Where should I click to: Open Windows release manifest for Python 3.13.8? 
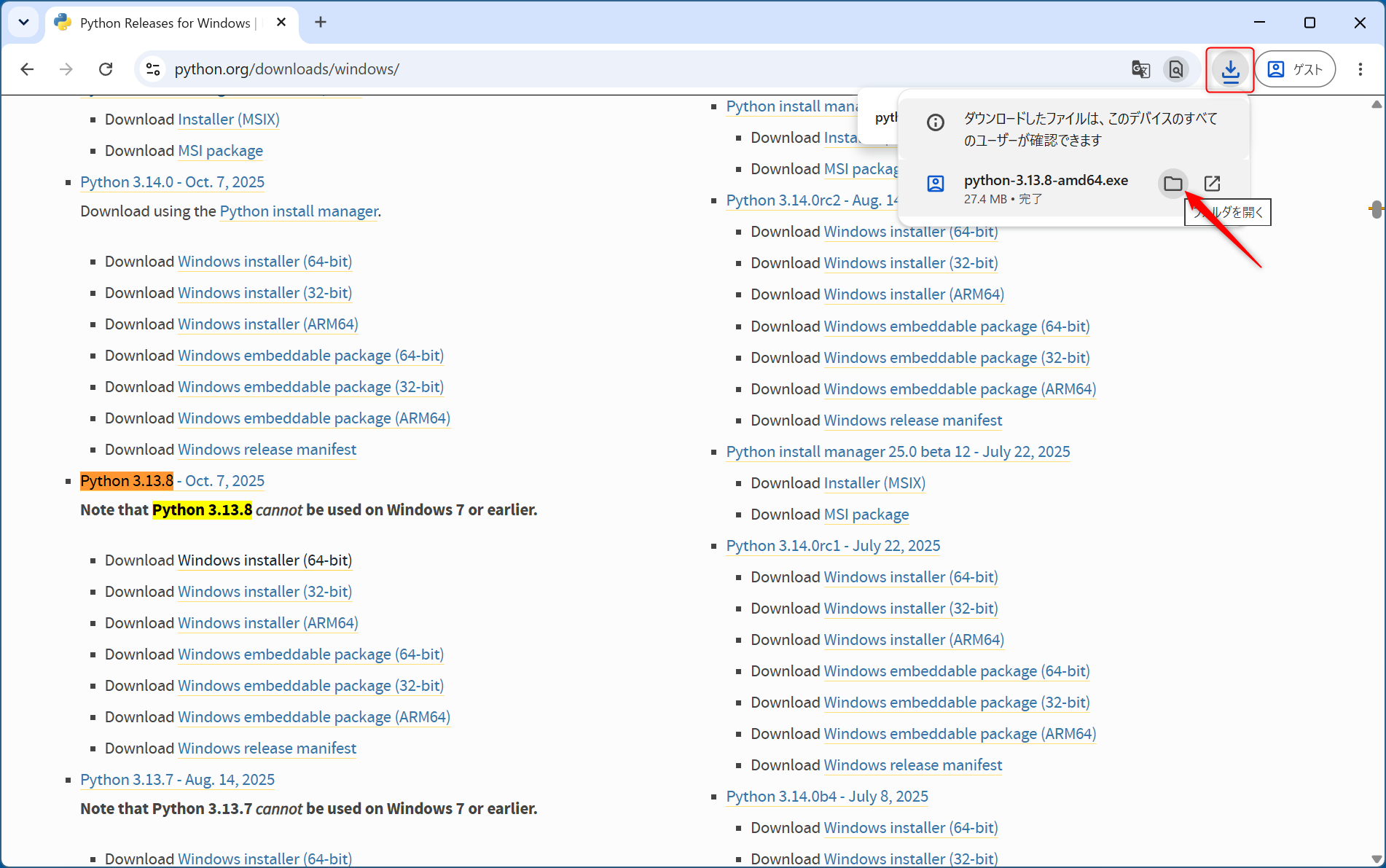click(267, 748)
